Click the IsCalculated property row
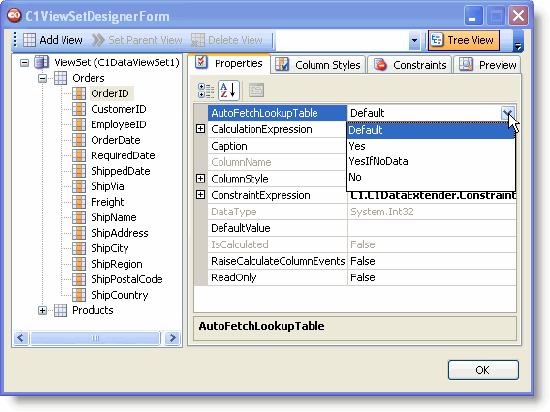 [x=362, y=245]
